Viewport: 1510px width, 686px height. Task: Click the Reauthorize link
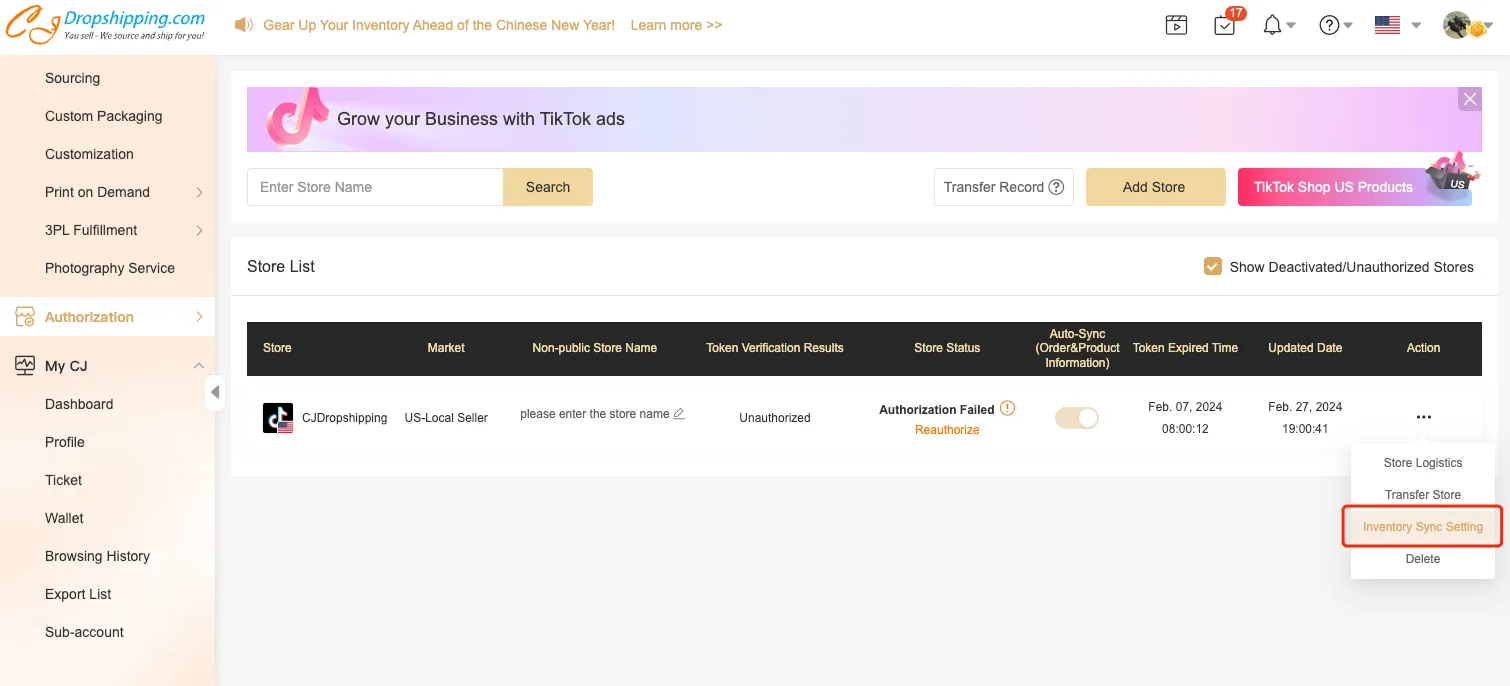947,430
